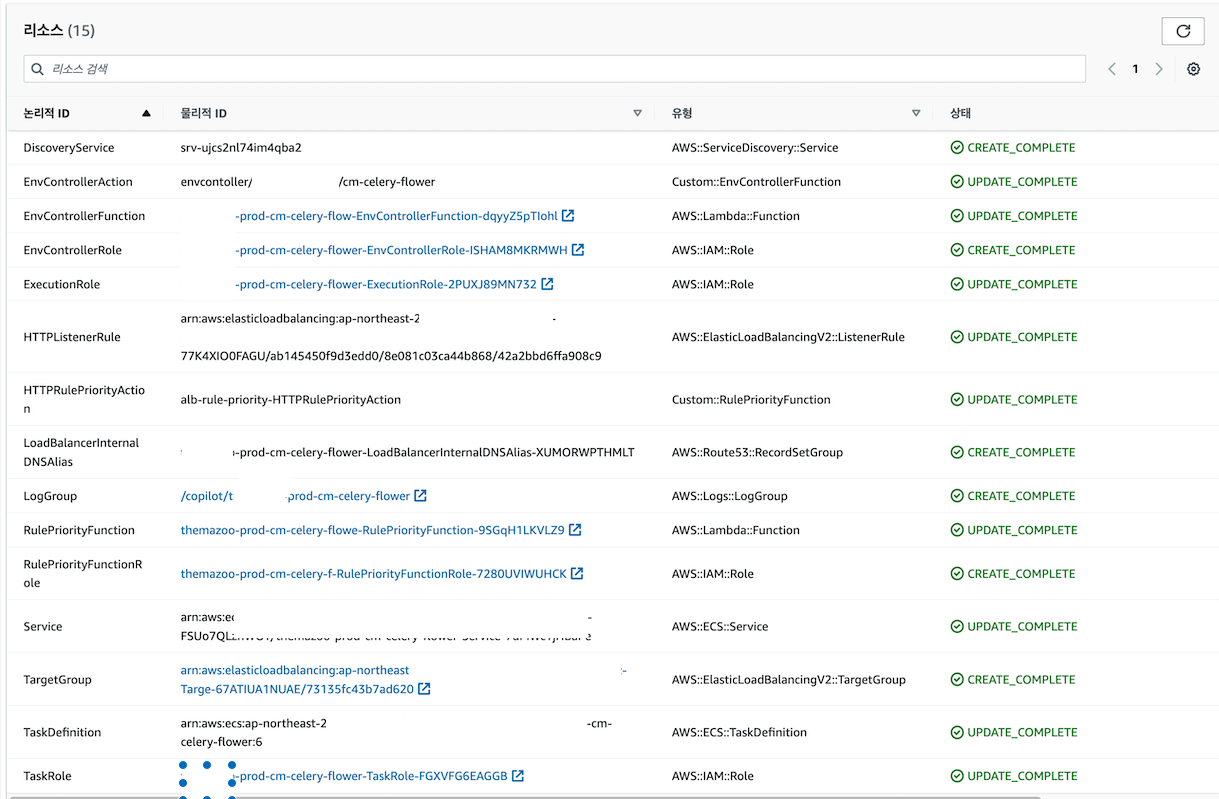Click UPDATE_COMPLETE status on the Service row

(x=1013, y=626)
